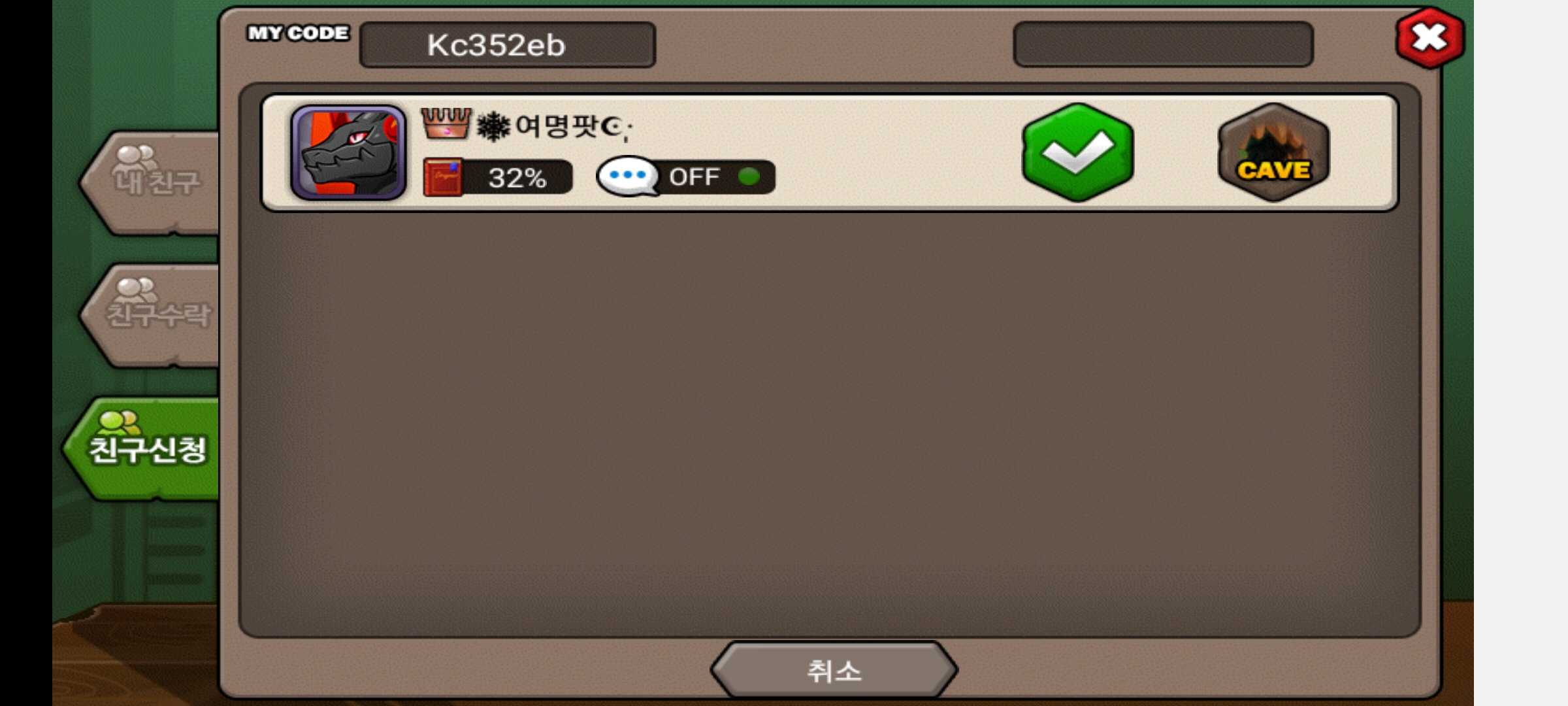This screenshot has width=1568, height=706.
Task: Click the player name 여명팟
Action: 556,126
